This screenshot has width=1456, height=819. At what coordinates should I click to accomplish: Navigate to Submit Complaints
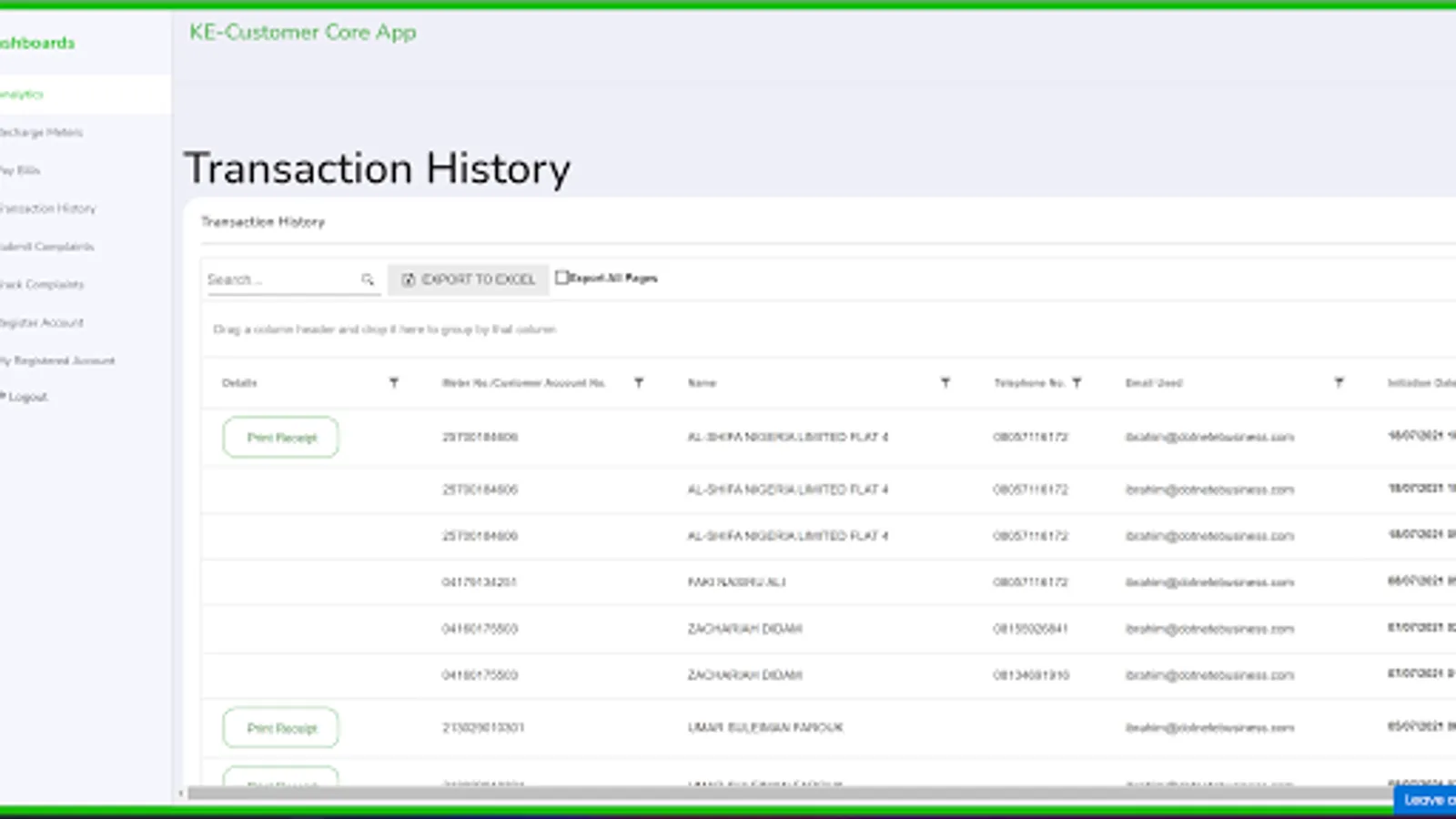pyautogui.click(x=46, y=247)
